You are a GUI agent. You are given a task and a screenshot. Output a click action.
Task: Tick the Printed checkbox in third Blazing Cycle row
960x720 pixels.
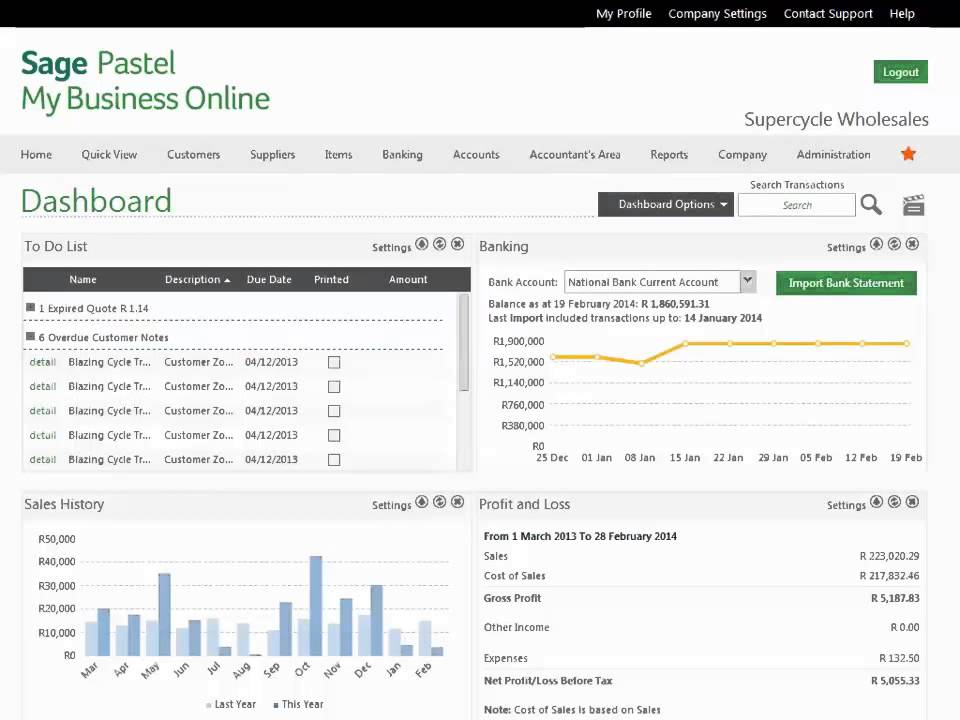[334, 411]
